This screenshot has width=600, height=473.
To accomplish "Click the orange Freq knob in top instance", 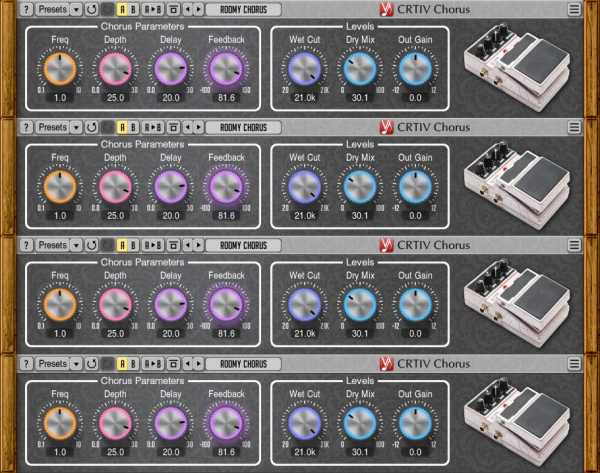I will 60,69.
